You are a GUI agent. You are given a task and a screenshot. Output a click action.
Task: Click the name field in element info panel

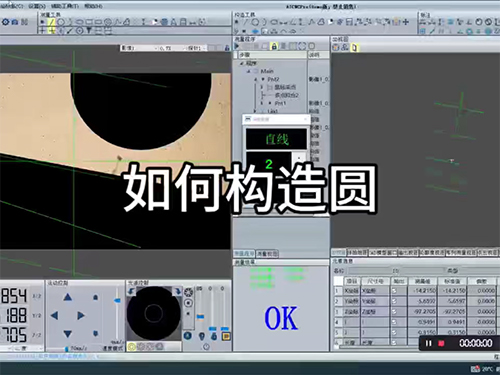tap(368, 271)
